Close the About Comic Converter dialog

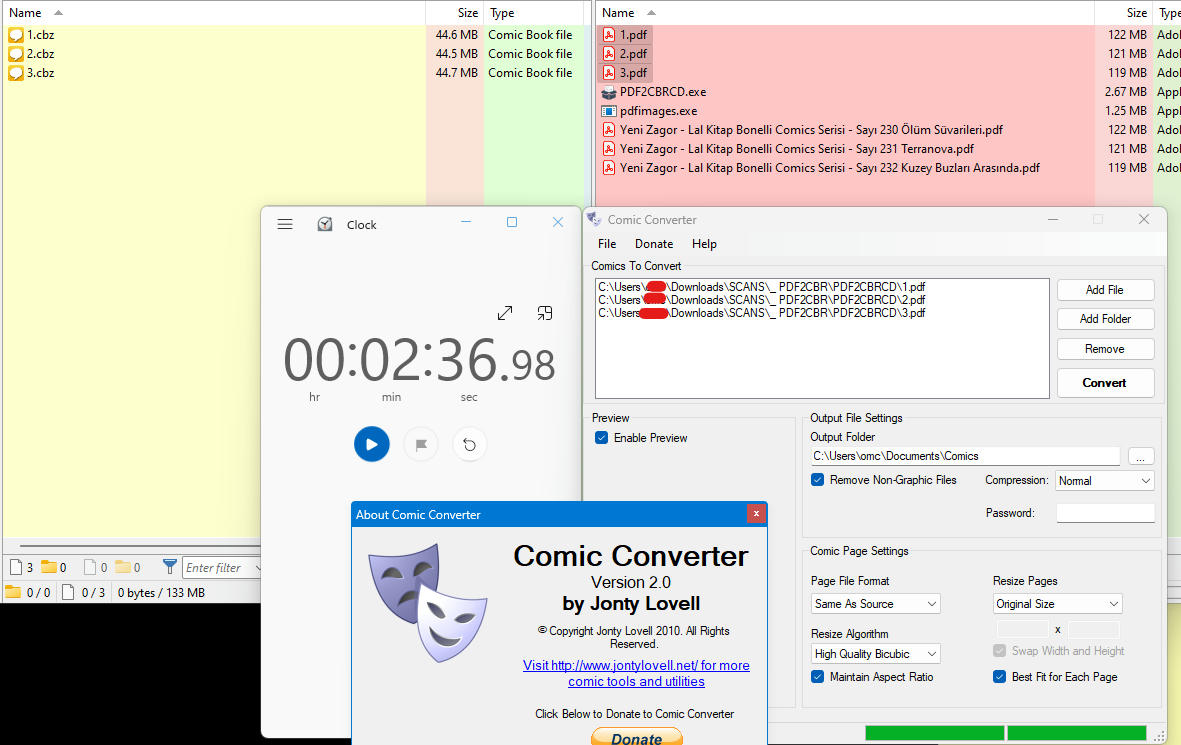pyautogui.click(x=756, y=514)
